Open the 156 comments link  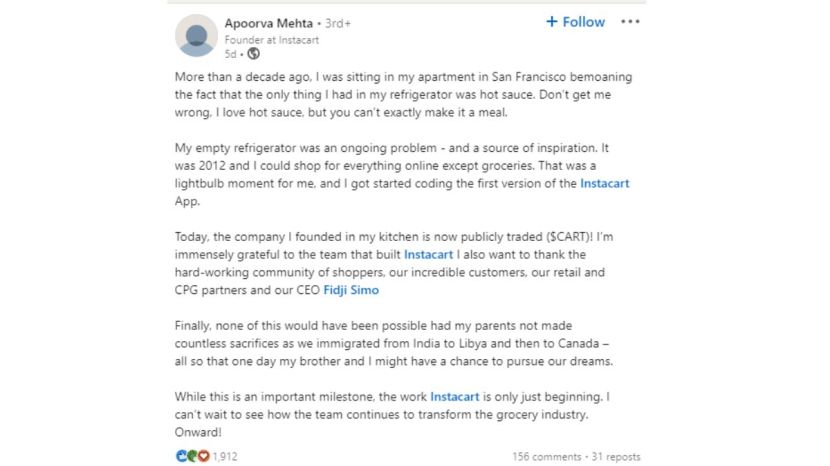click(547, 456)
